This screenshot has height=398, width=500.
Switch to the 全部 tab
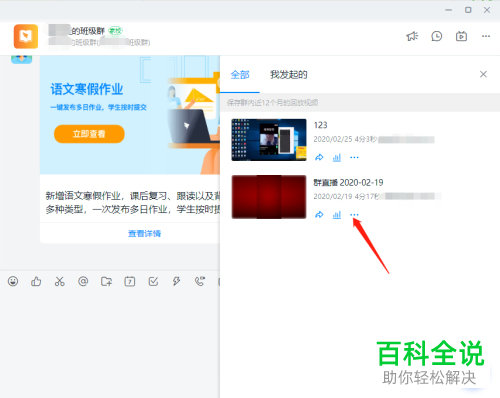(240, 75)
